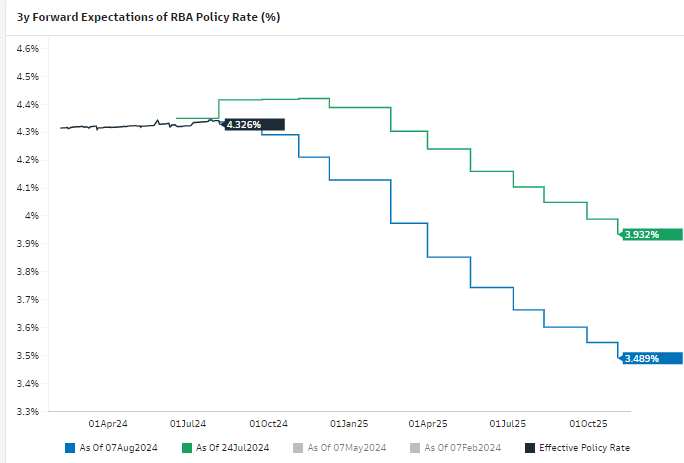684x463 pixels.
Task: Enable the "As Of 07May2024" legend label
Action: pos(349,447)
